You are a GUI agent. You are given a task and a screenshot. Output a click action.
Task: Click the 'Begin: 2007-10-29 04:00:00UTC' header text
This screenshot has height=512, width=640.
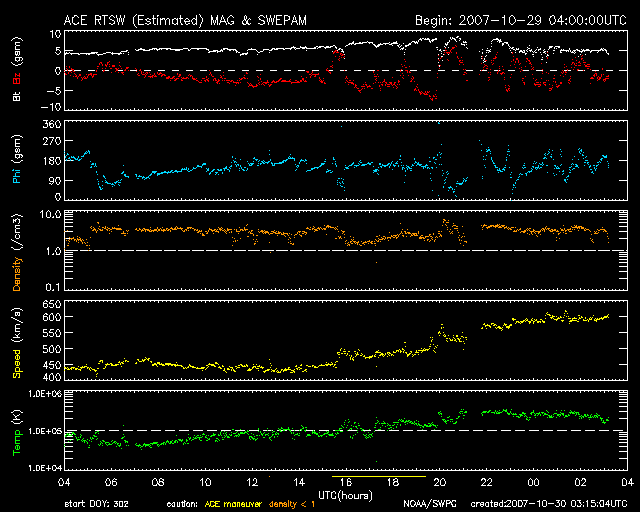point(521,20)
